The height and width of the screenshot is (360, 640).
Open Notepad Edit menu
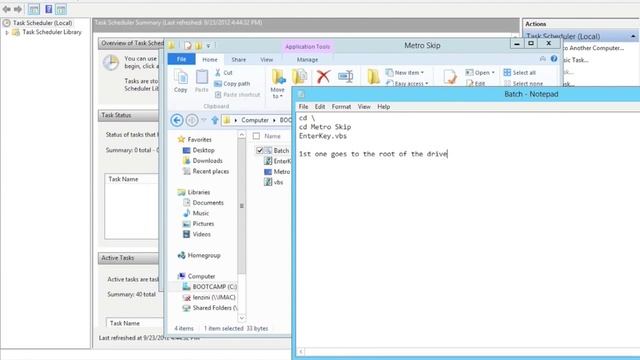[x=320, y=107]
